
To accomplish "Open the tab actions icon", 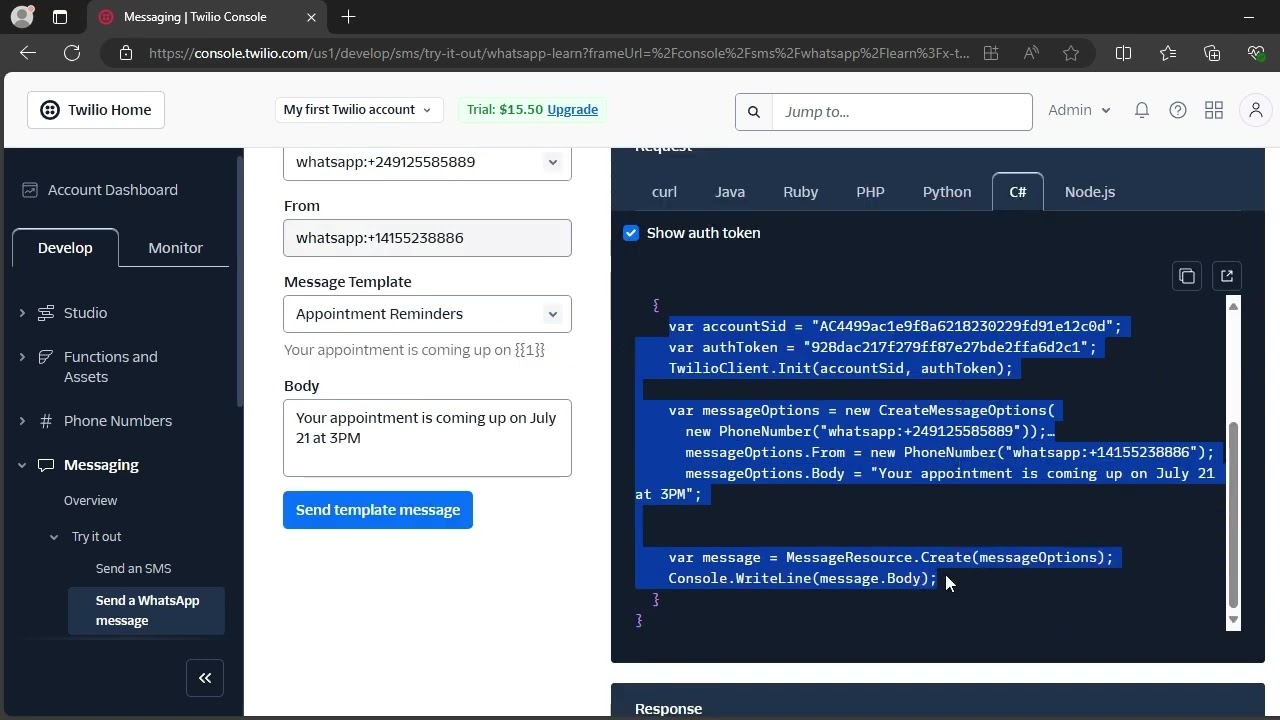I will pos(60,17).
